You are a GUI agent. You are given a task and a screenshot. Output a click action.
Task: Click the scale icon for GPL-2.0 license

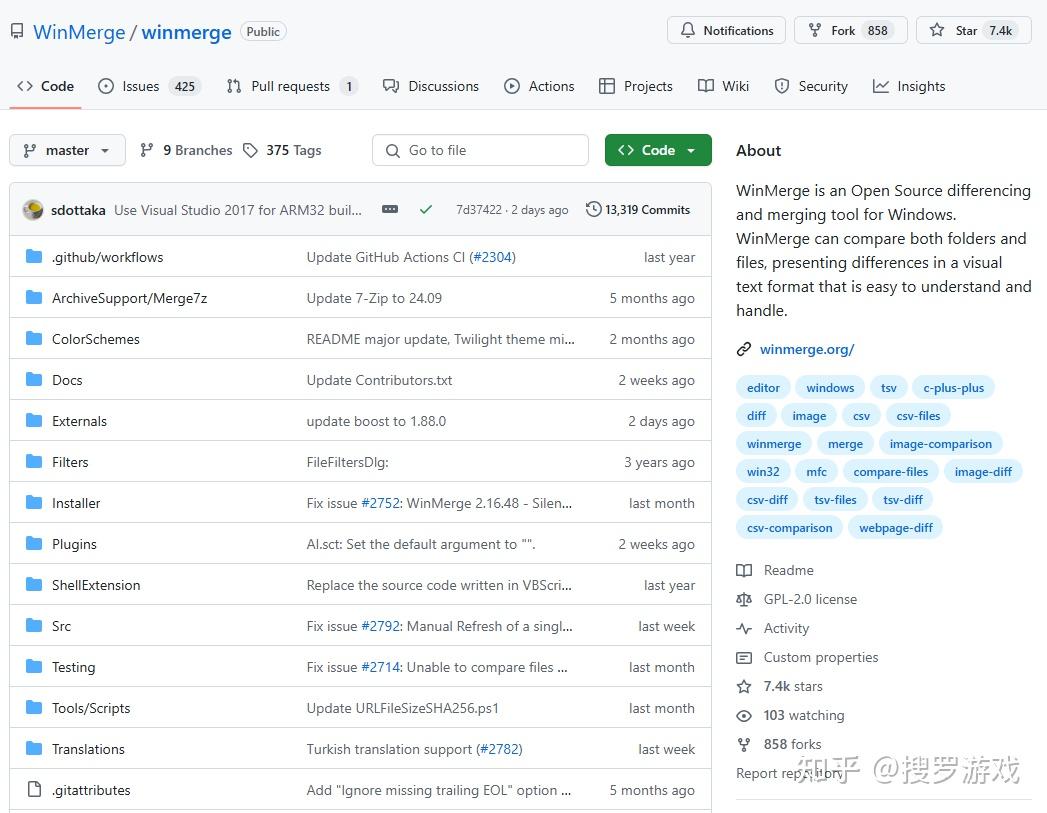[744, 599]
